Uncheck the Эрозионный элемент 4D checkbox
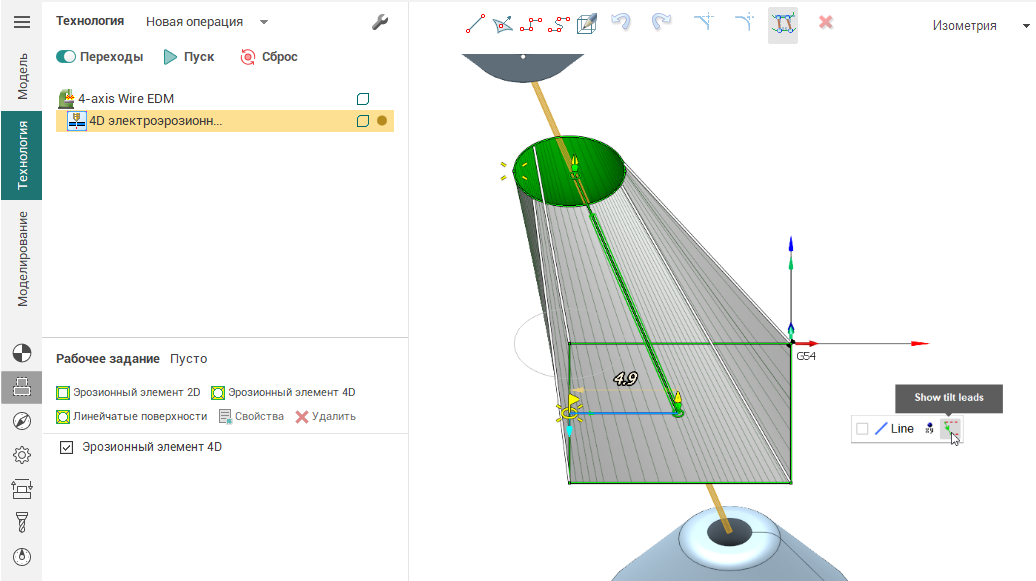Viewport: 1036px width, 581px height. tap(67, 447)
